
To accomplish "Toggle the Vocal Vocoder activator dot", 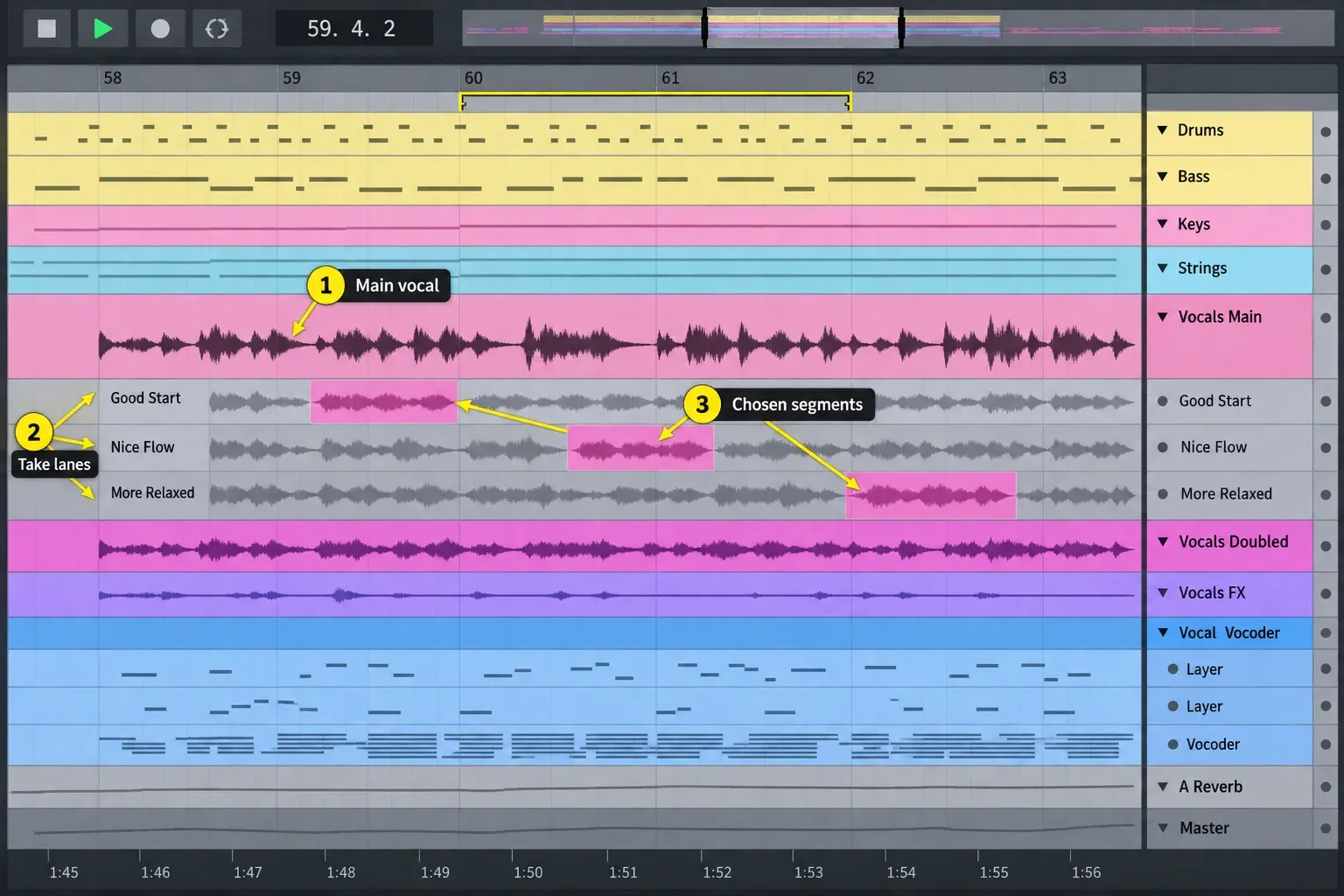I will click(x=1326, y=633).
